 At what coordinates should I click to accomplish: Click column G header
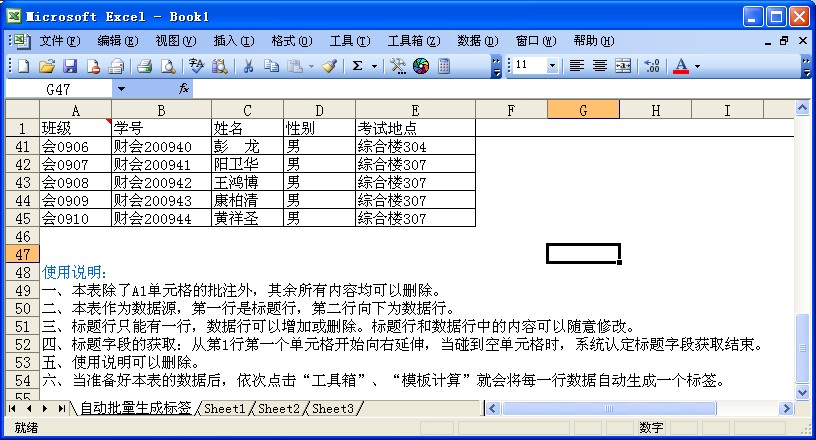coord(583,110)
